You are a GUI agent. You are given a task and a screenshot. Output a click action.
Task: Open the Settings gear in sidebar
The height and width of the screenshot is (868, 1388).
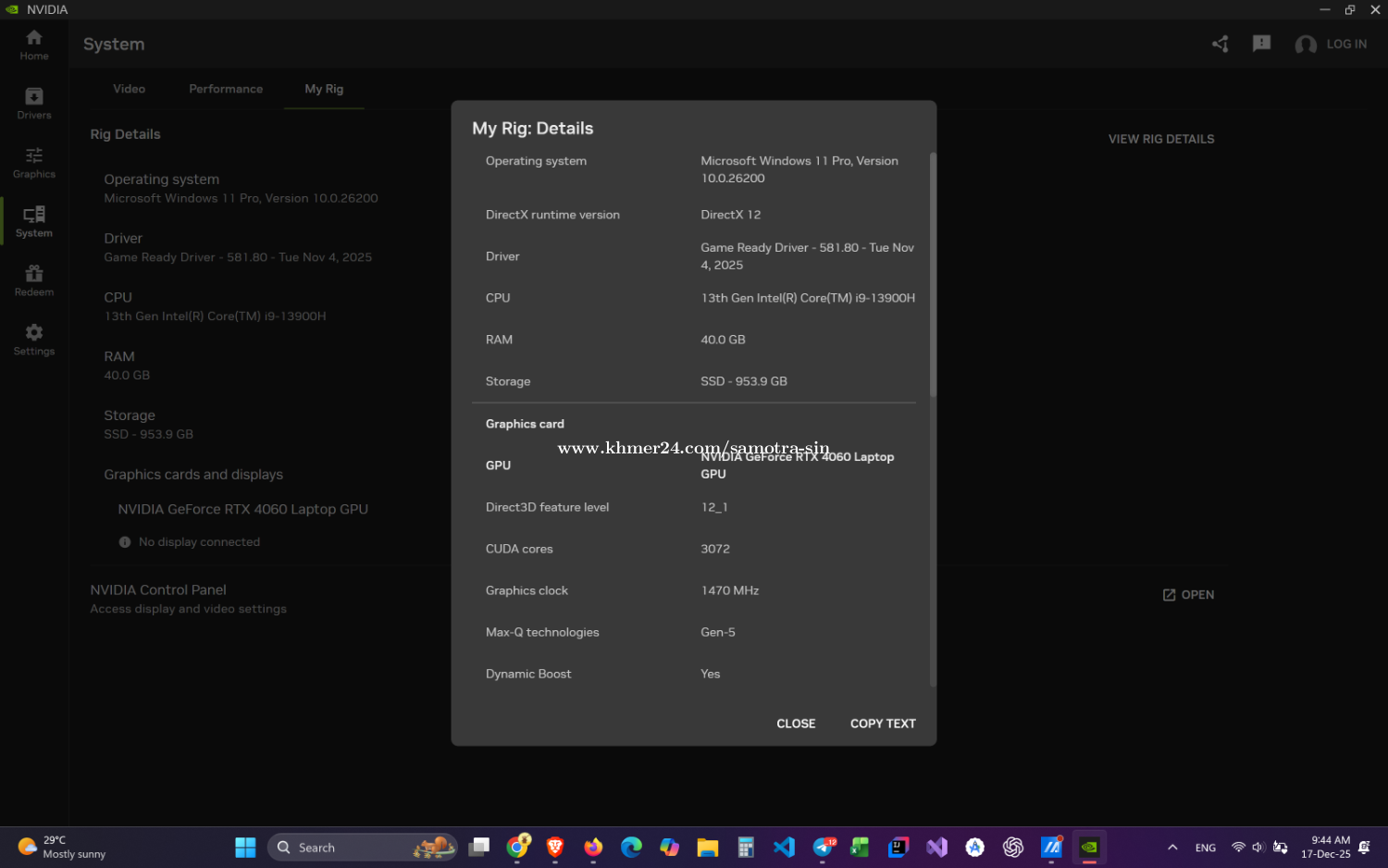pos(34,339)
